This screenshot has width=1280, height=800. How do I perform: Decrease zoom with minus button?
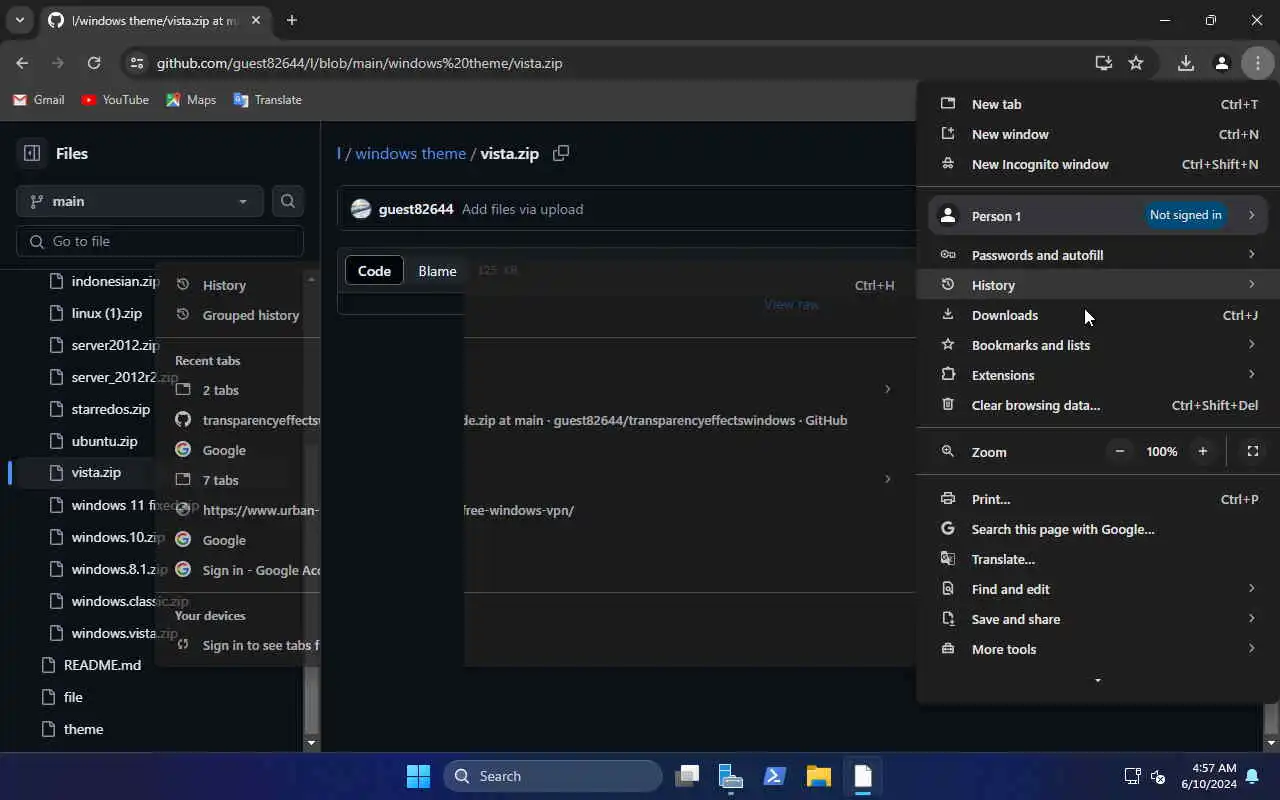pos(1120,452)
